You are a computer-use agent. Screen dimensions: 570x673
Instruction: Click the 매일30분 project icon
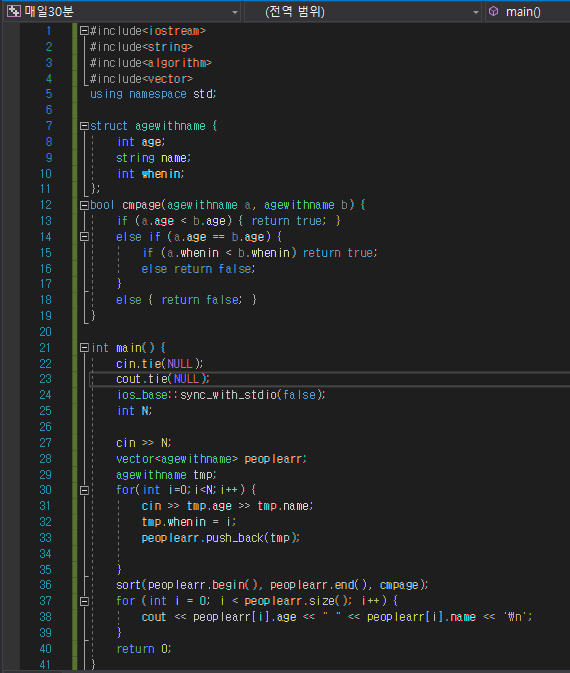(14, 11)
